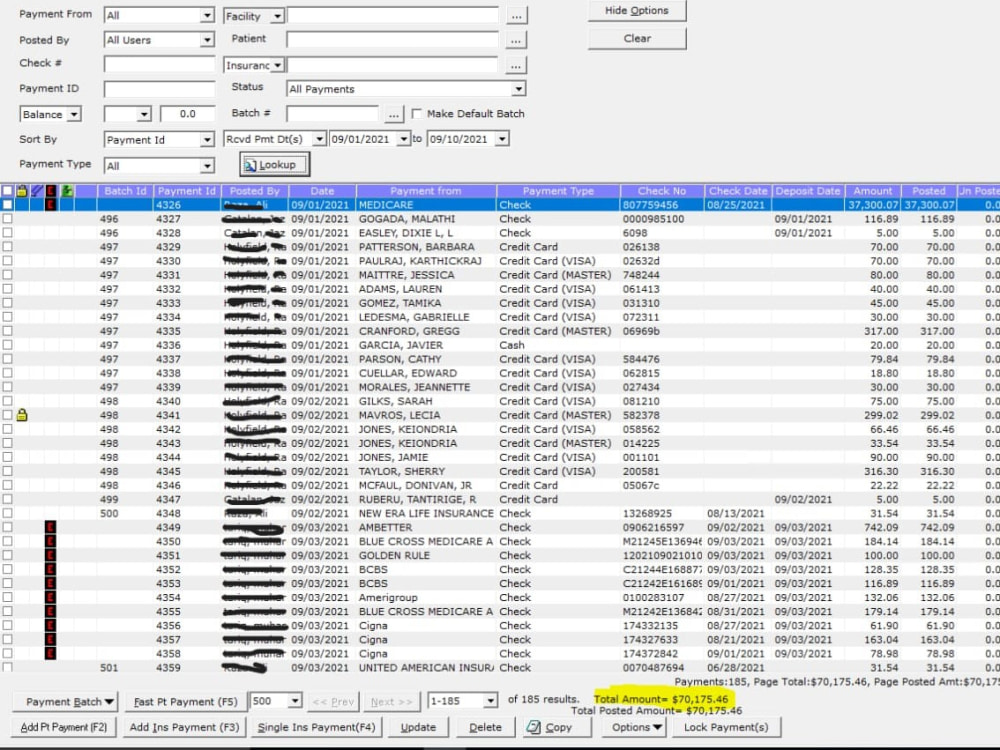Viewport: 1000px width, 750px height.
Task: Click red E icon on payment 4352 row
Action: (50, 570)
